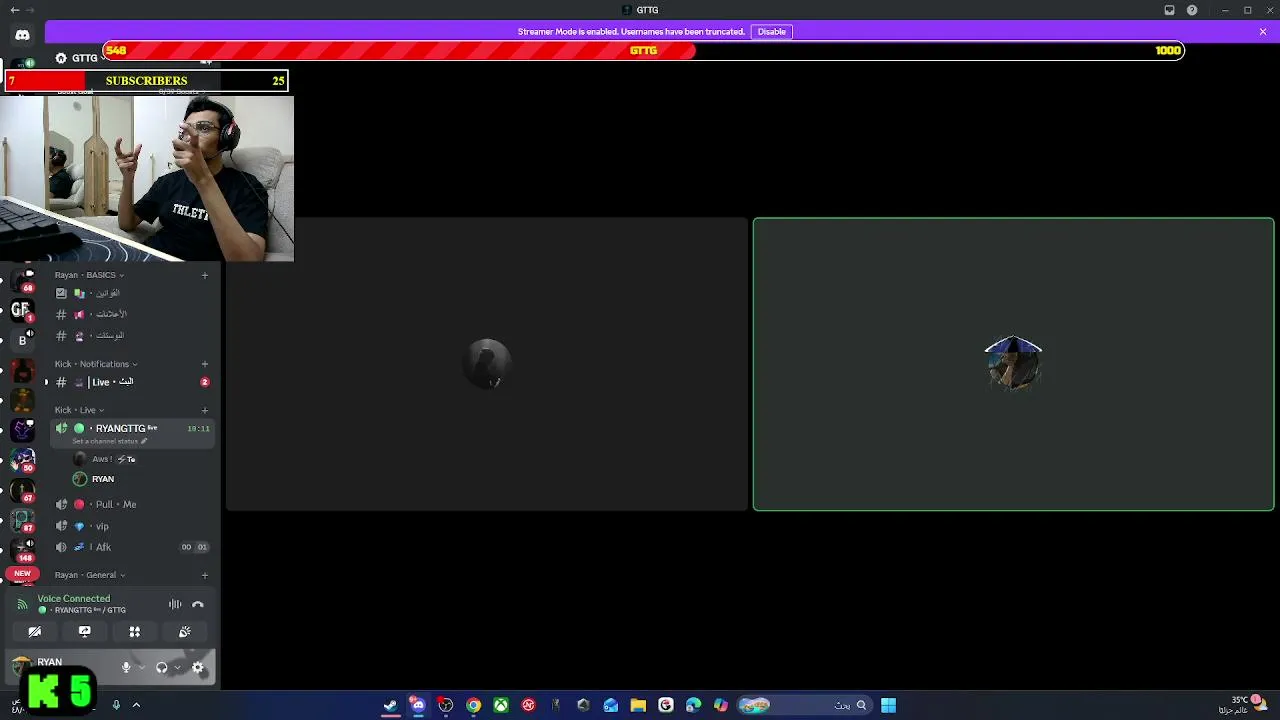
Task: Start an activity from voice panel
Action: point(135,632)
